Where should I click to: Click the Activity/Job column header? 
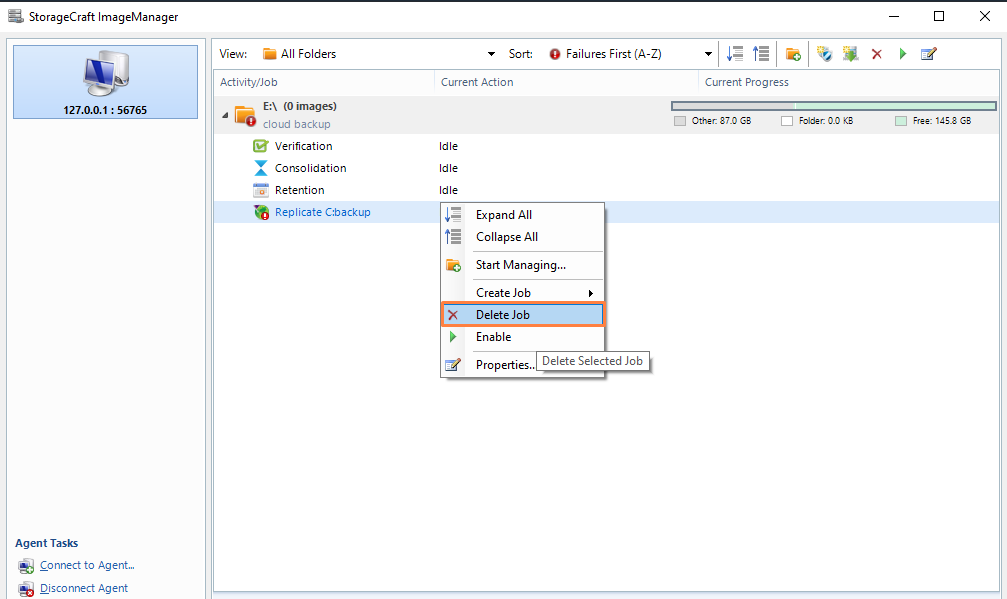(x=324, y=82)
